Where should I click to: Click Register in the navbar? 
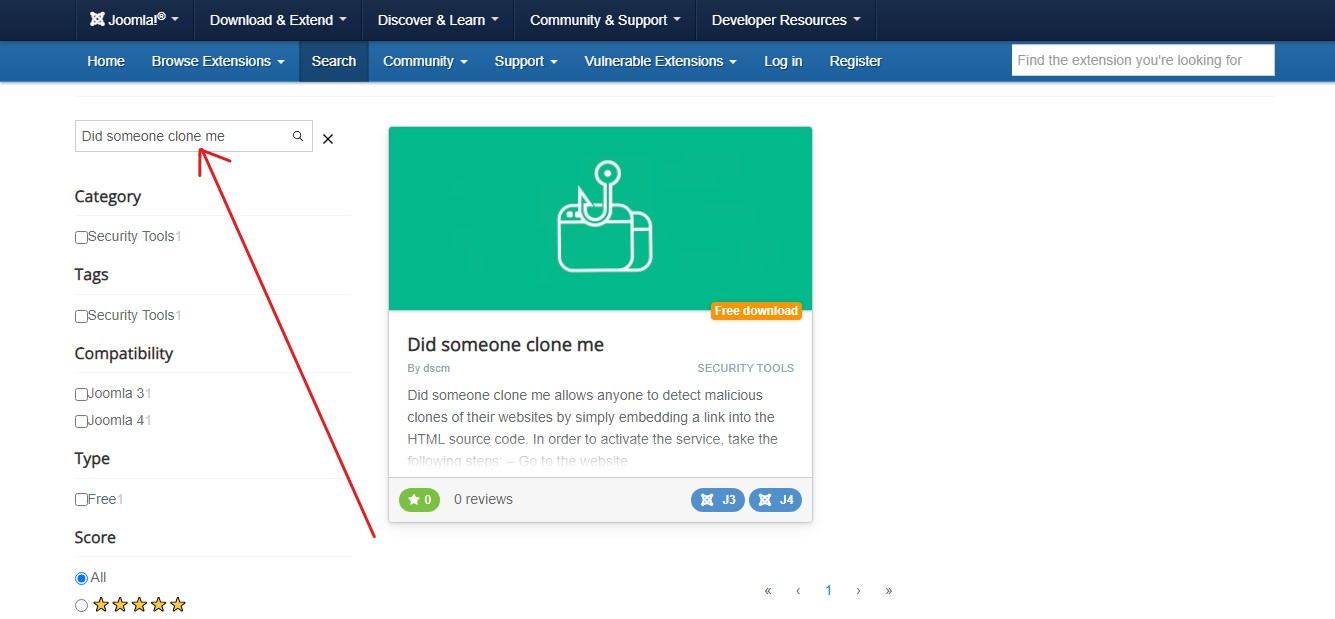click(x=856, y=61)
